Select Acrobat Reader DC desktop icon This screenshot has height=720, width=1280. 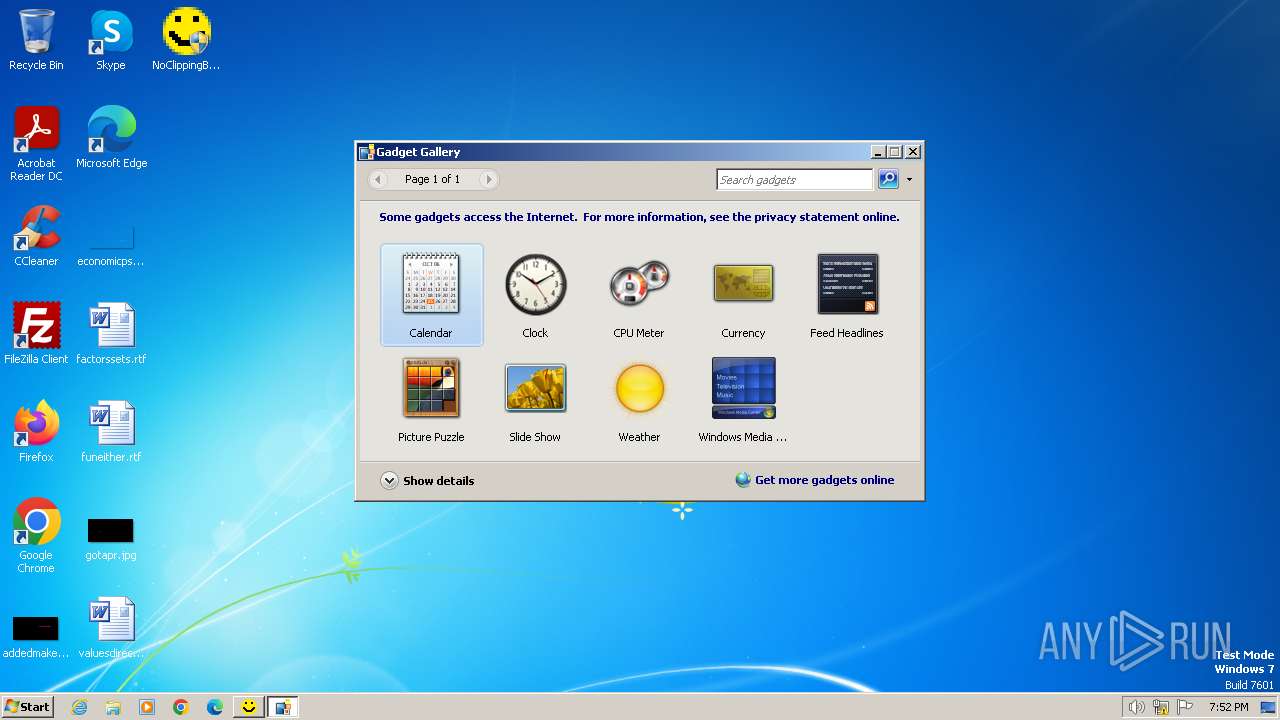(x=36, y=144)
